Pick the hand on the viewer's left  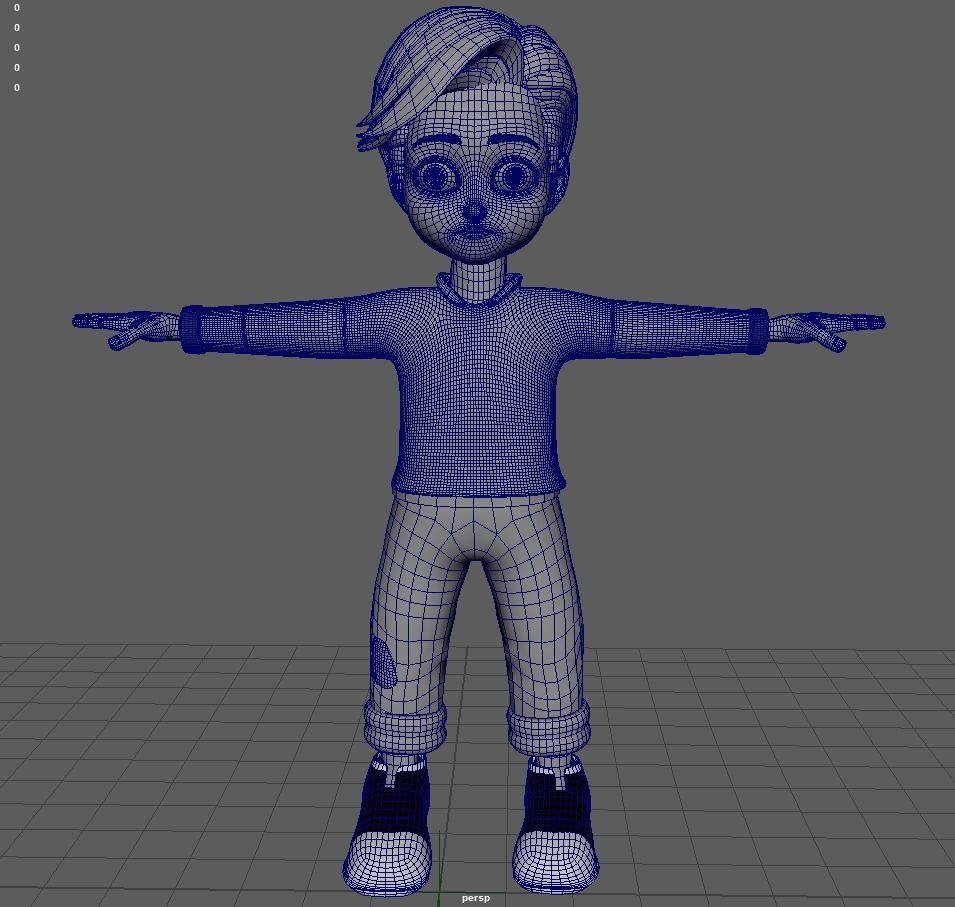(x=125, y=329)
